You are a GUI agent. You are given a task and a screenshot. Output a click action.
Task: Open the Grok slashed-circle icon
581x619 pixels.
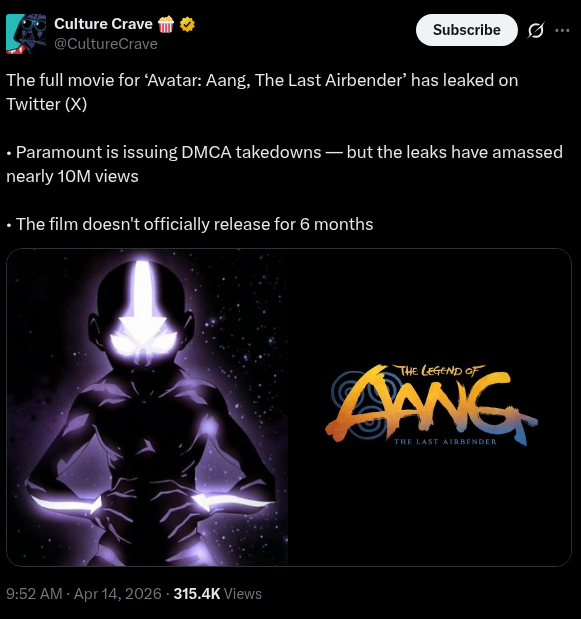pyautogui.click(x=536, y=30)
